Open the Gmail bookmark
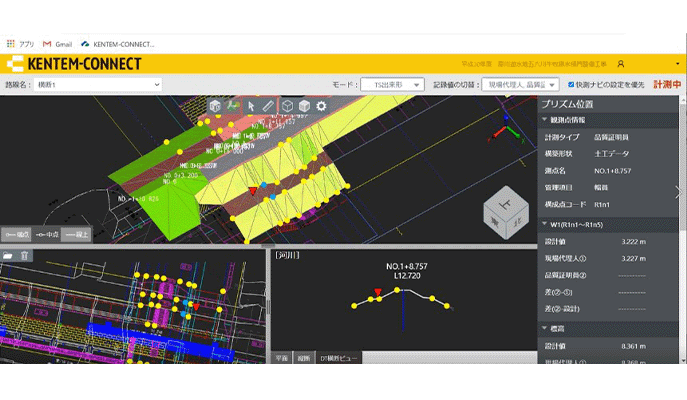This screenshot has height=400, width=687. [57, 44]
